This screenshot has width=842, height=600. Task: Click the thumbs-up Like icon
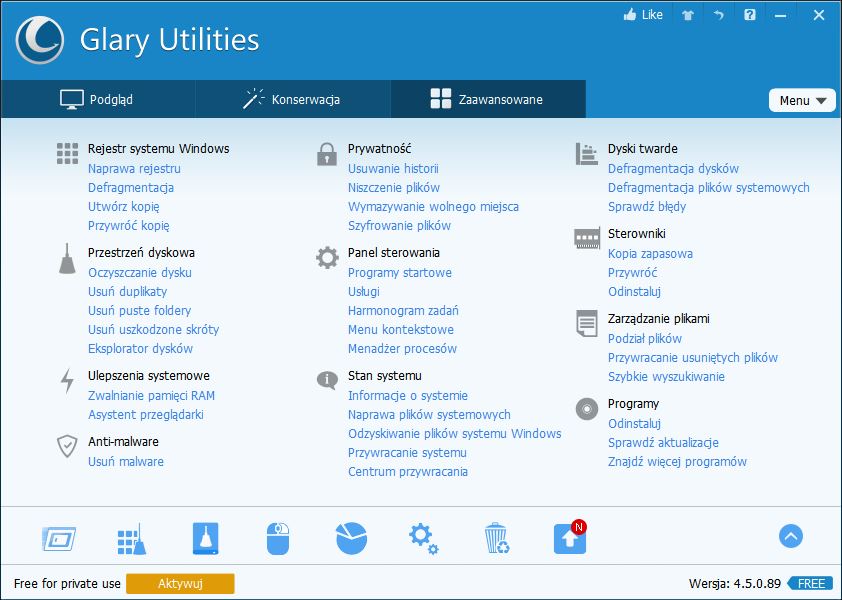[630, 15]
